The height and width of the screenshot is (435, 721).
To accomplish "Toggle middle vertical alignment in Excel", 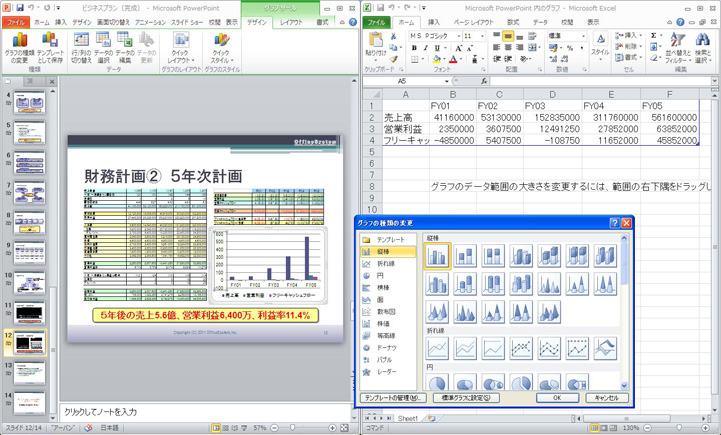I will click(x=508, y=36).
